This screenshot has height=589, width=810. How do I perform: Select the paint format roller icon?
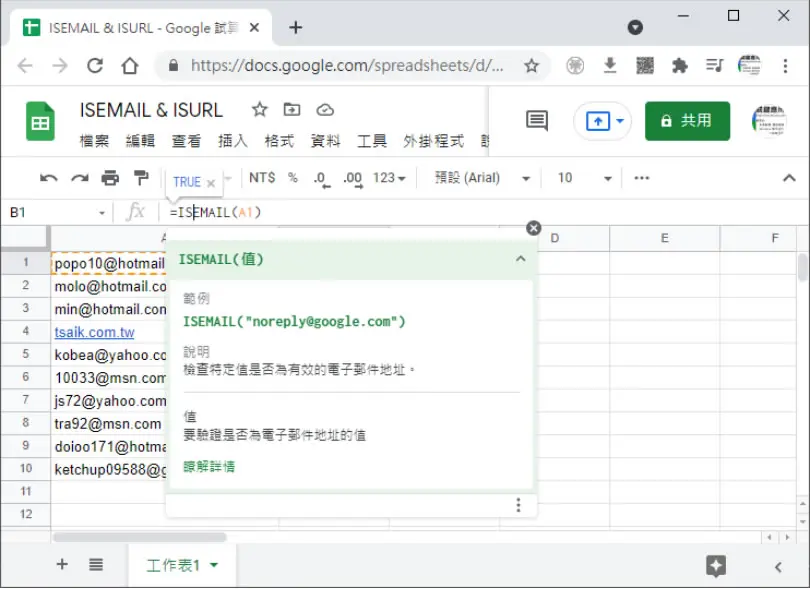tap(141, 178)
